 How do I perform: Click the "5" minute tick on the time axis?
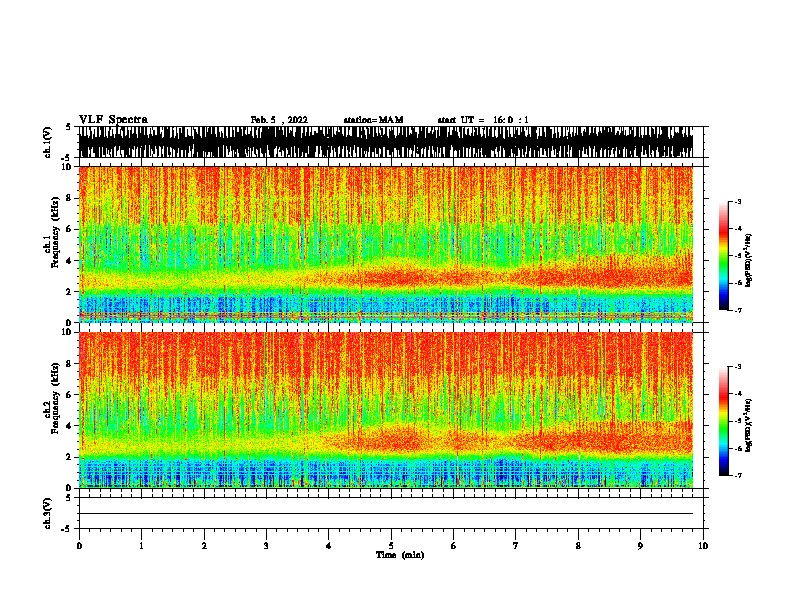[391, 545]
